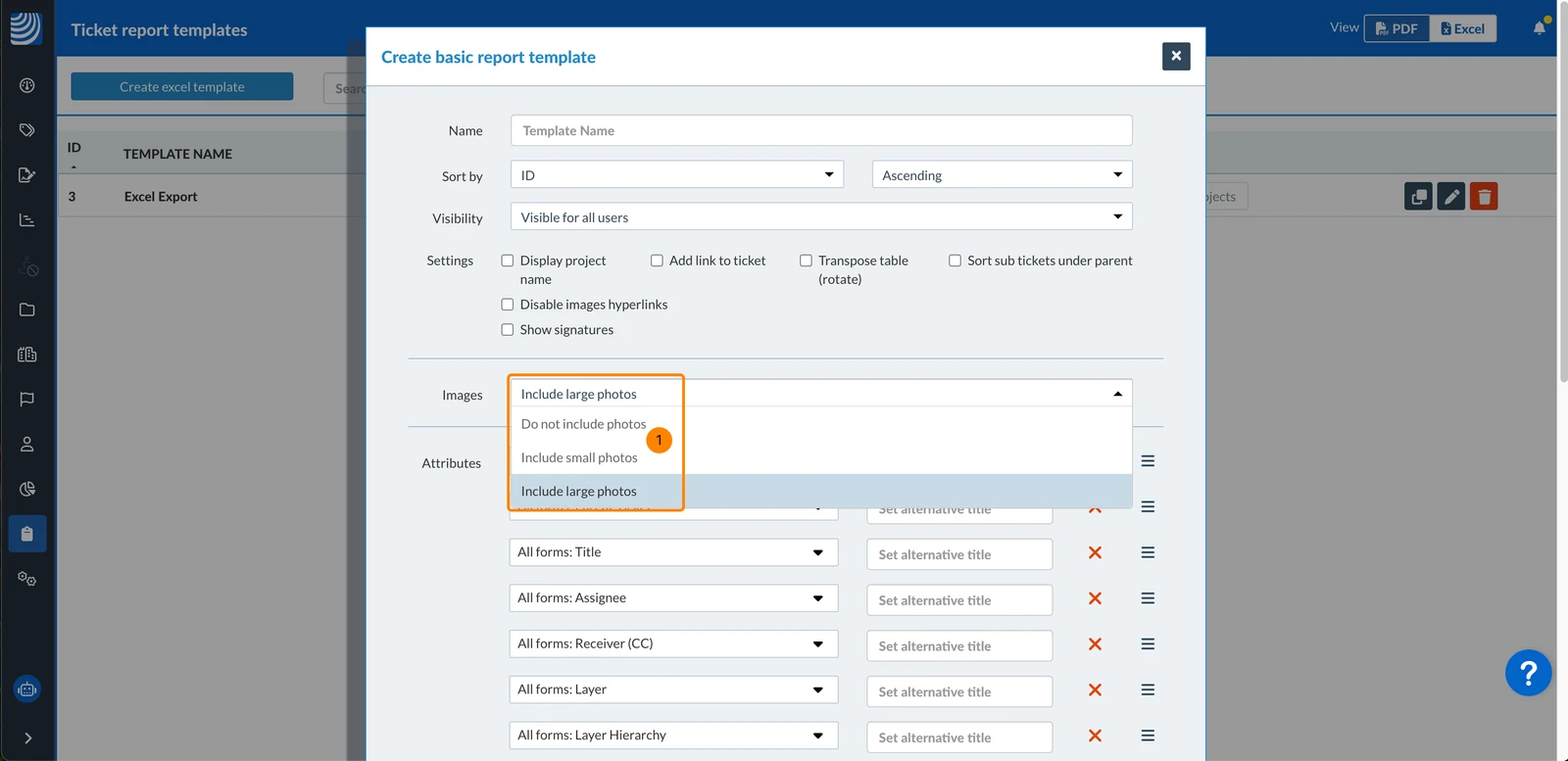The width and height of the screenshot is (1568, 761).
Task: Remove the All forms: Title attribute row
Action: click(x=1095, y=553)
